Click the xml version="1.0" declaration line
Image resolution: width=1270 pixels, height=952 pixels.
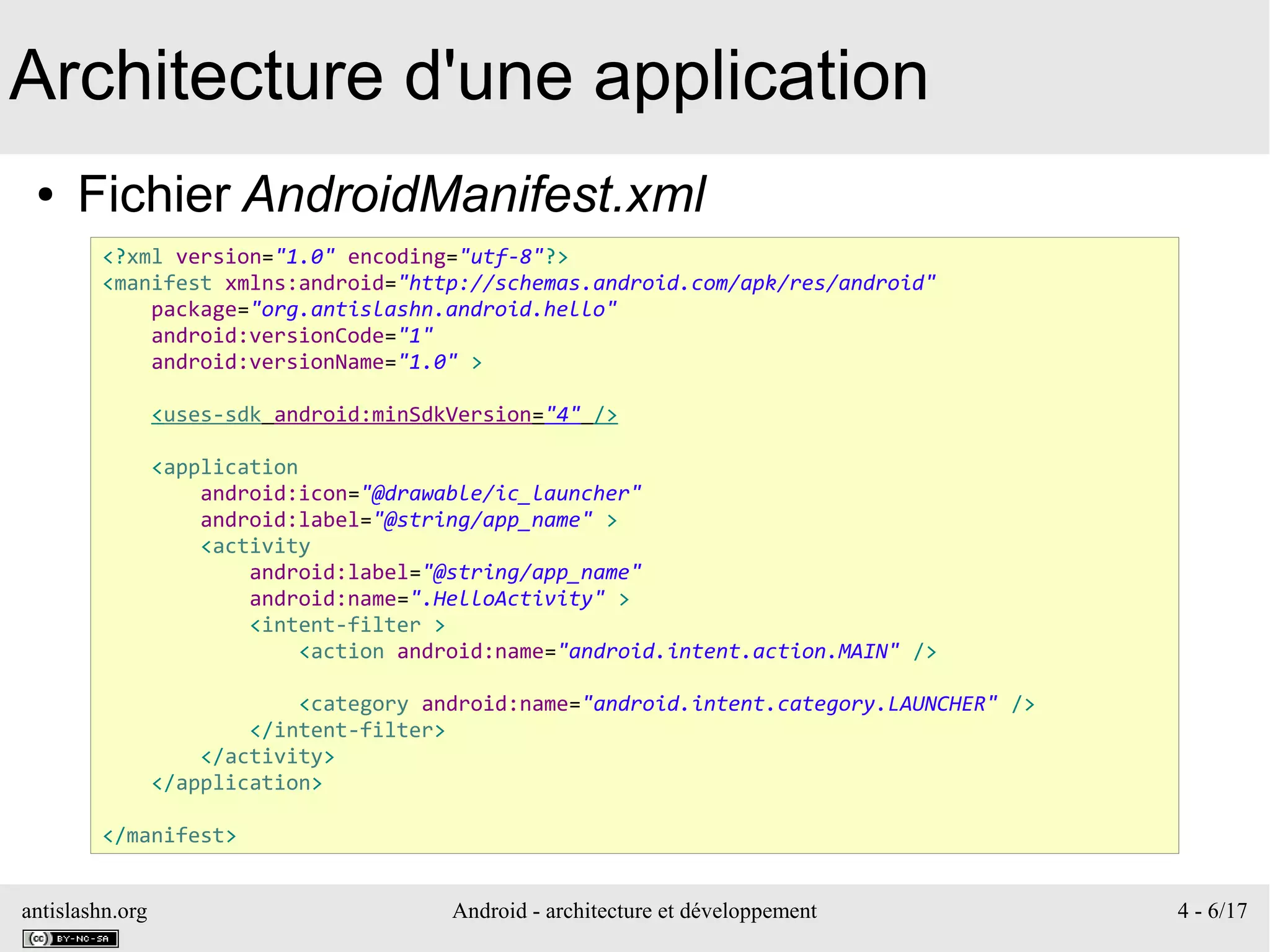point(335,257)
